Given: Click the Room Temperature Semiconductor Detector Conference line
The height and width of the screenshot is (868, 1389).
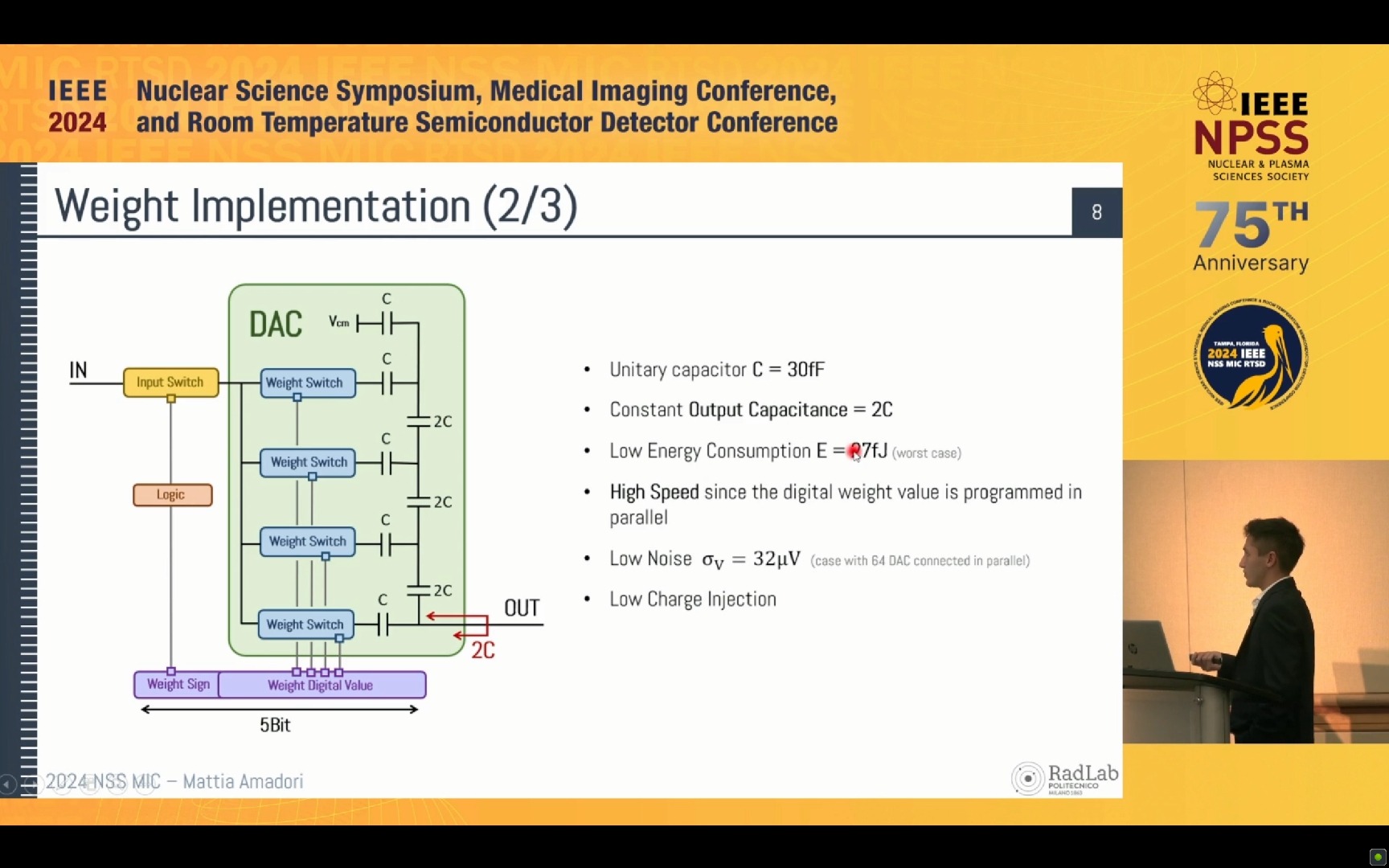Looking at the screenshot, I should (x=487, y=122).
